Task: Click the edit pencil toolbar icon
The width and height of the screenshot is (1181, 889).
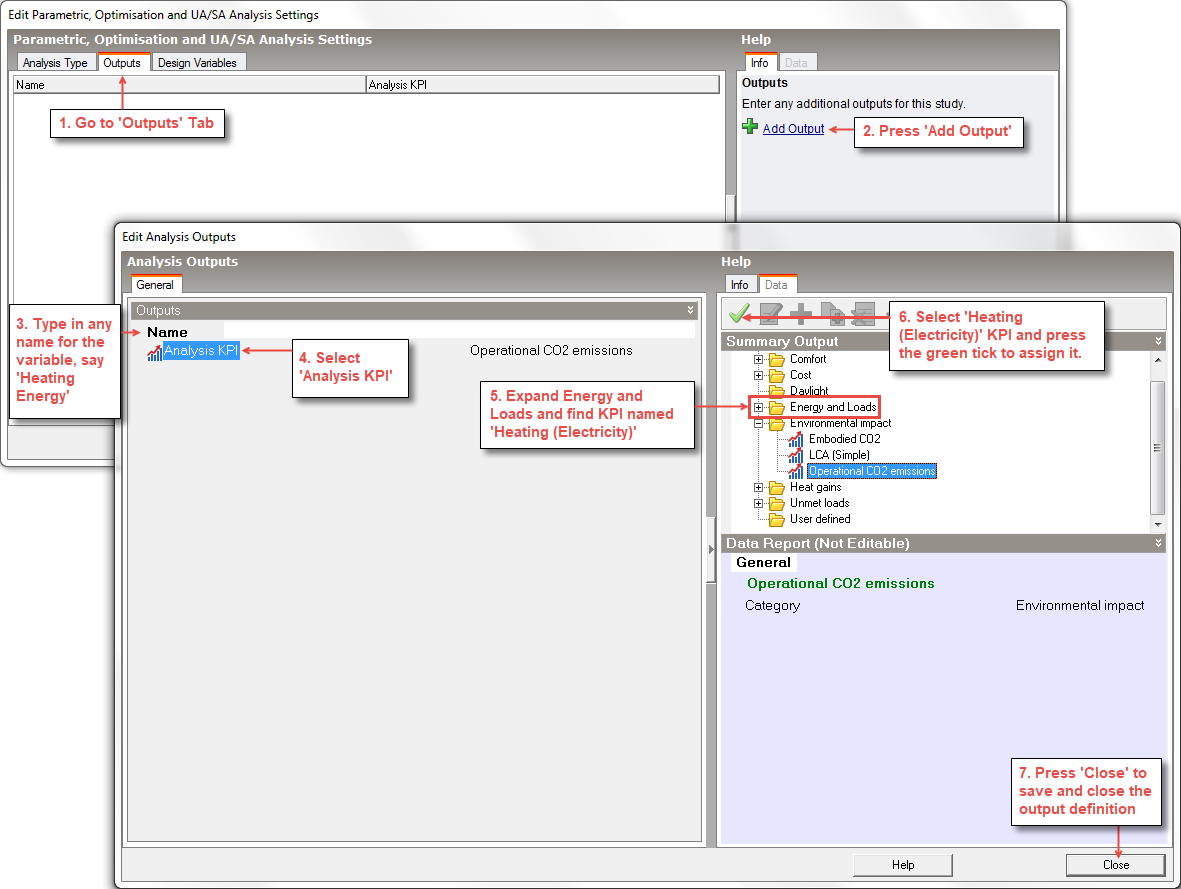Action: [x=770, y=314]
